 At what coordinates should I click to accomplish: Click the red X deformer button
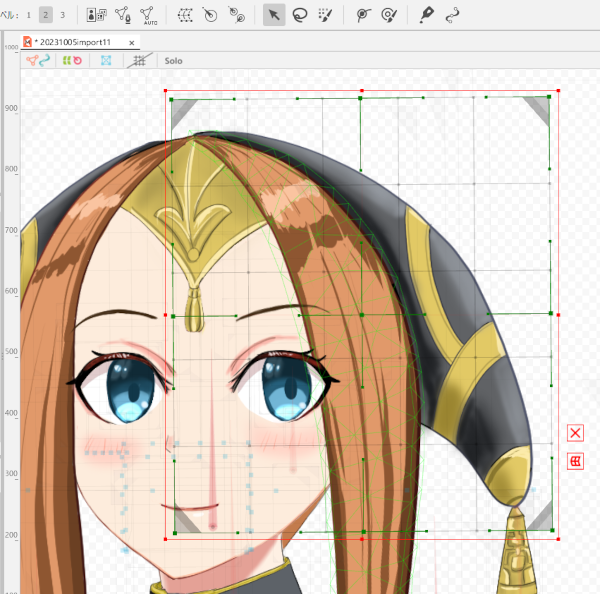(575, 433)
